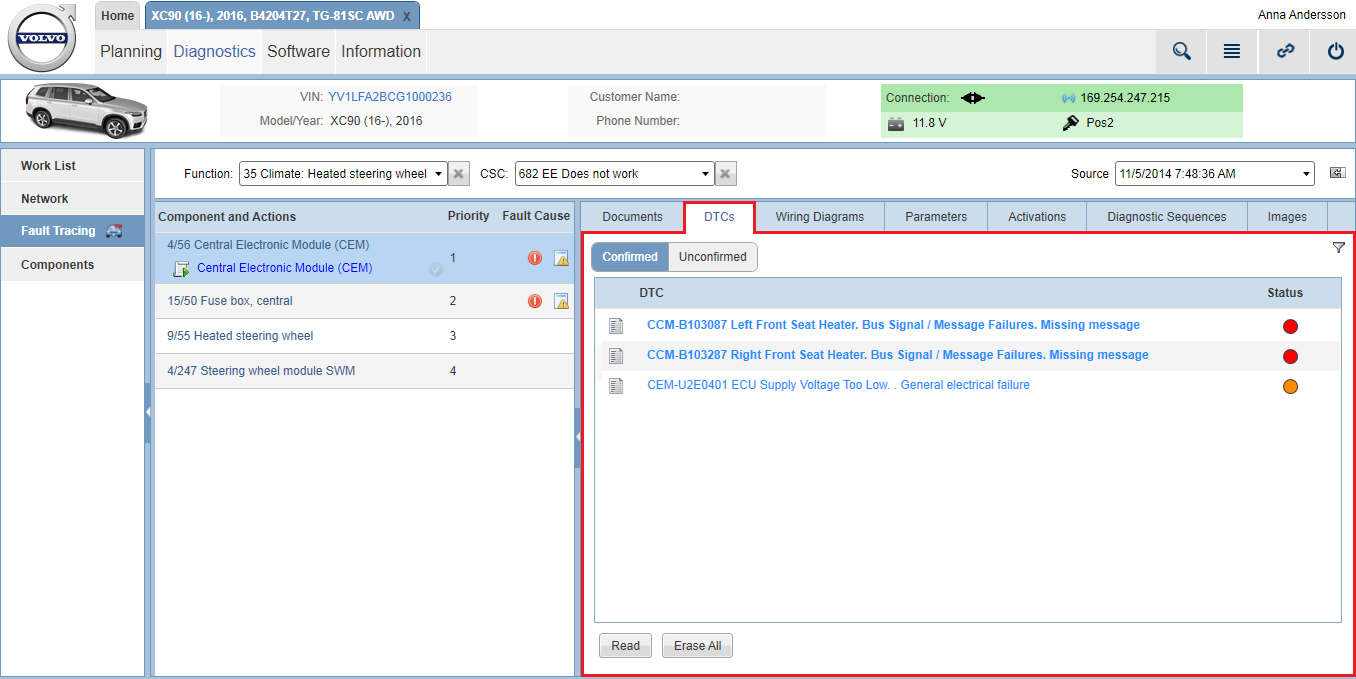
Task: Open document icon for CCM-B103287 DTC
Action: pos(616,355)
